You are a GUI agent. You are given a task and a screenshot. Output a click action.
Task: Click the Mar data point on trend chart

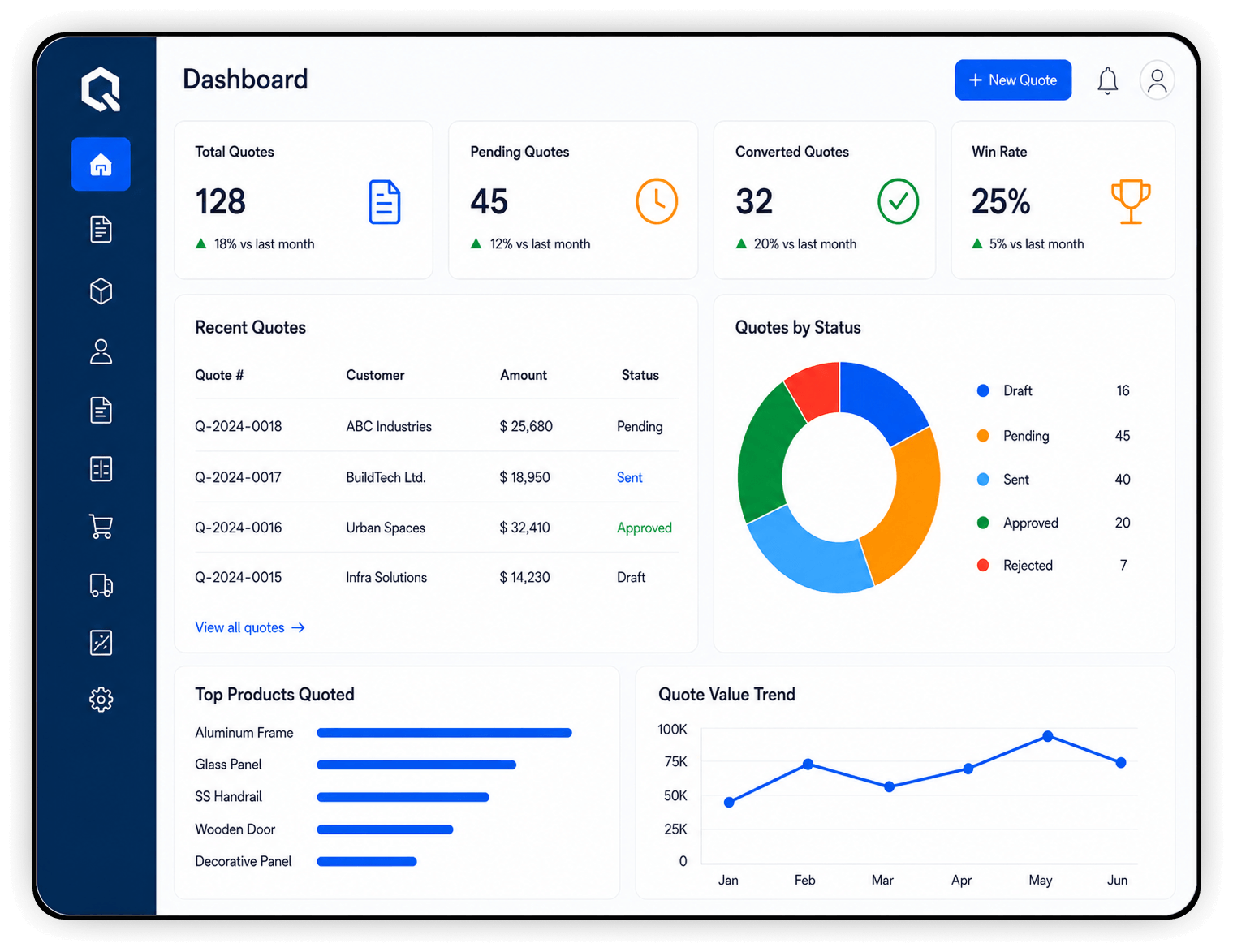tap(889, 786)
